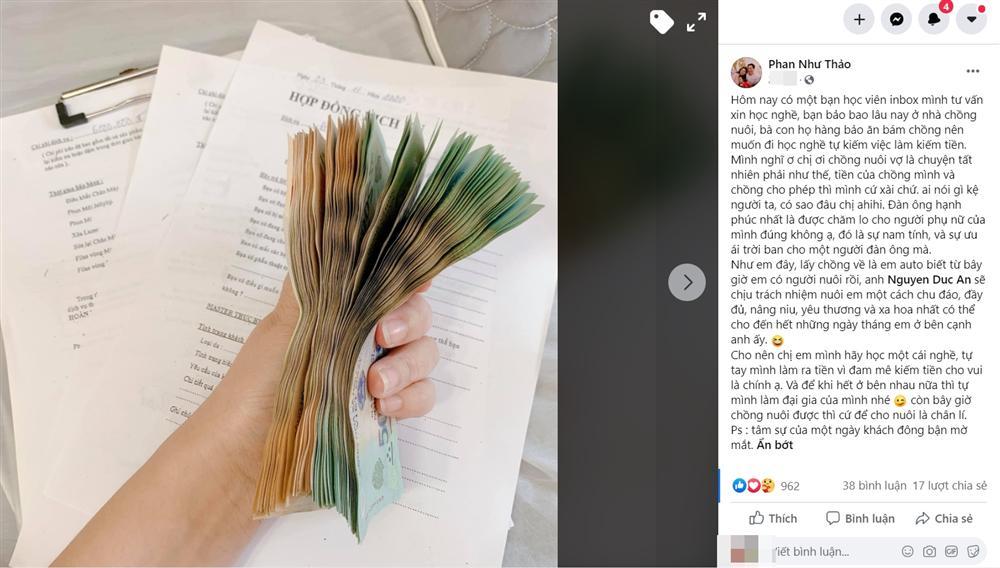Open the account dropdown arrow

click(x=971, y=19)
